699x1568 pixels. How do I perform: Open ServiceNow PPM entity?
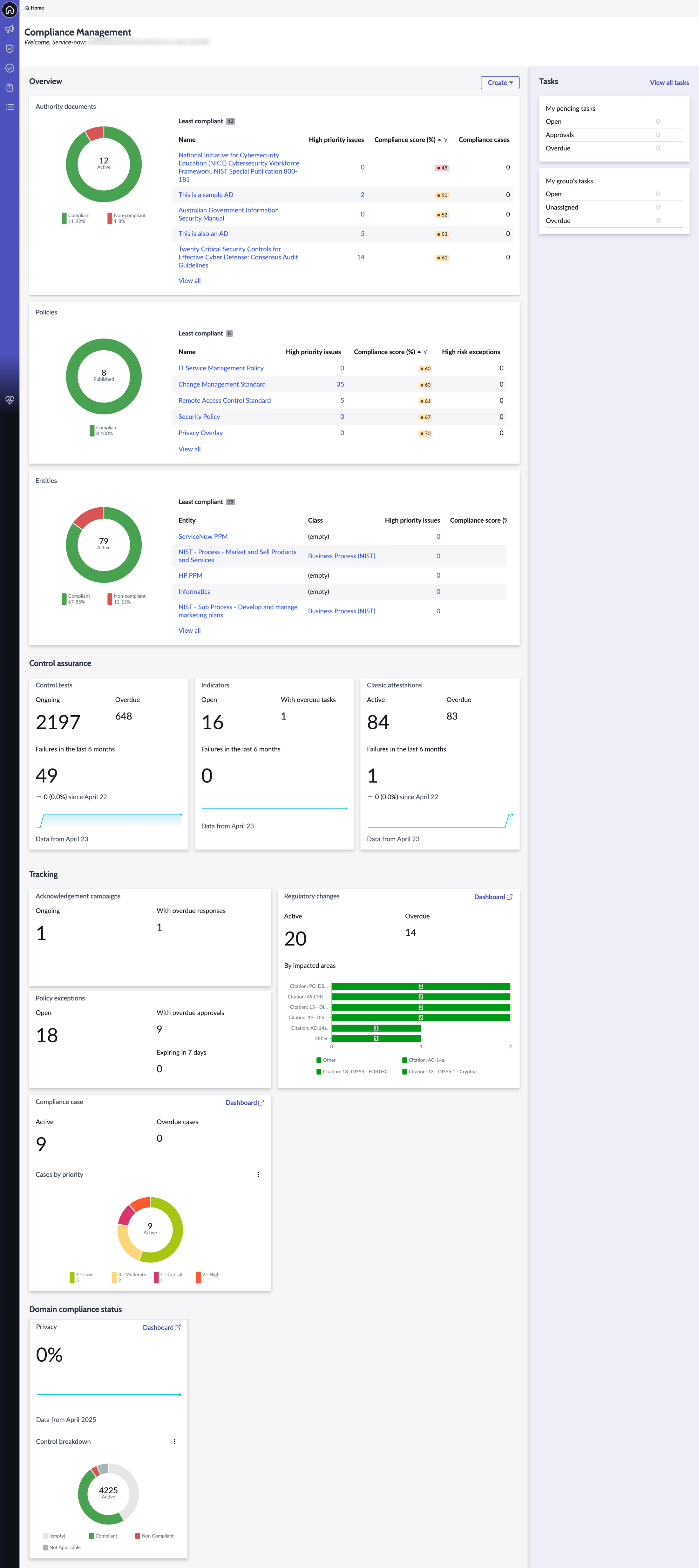[203, 537]
